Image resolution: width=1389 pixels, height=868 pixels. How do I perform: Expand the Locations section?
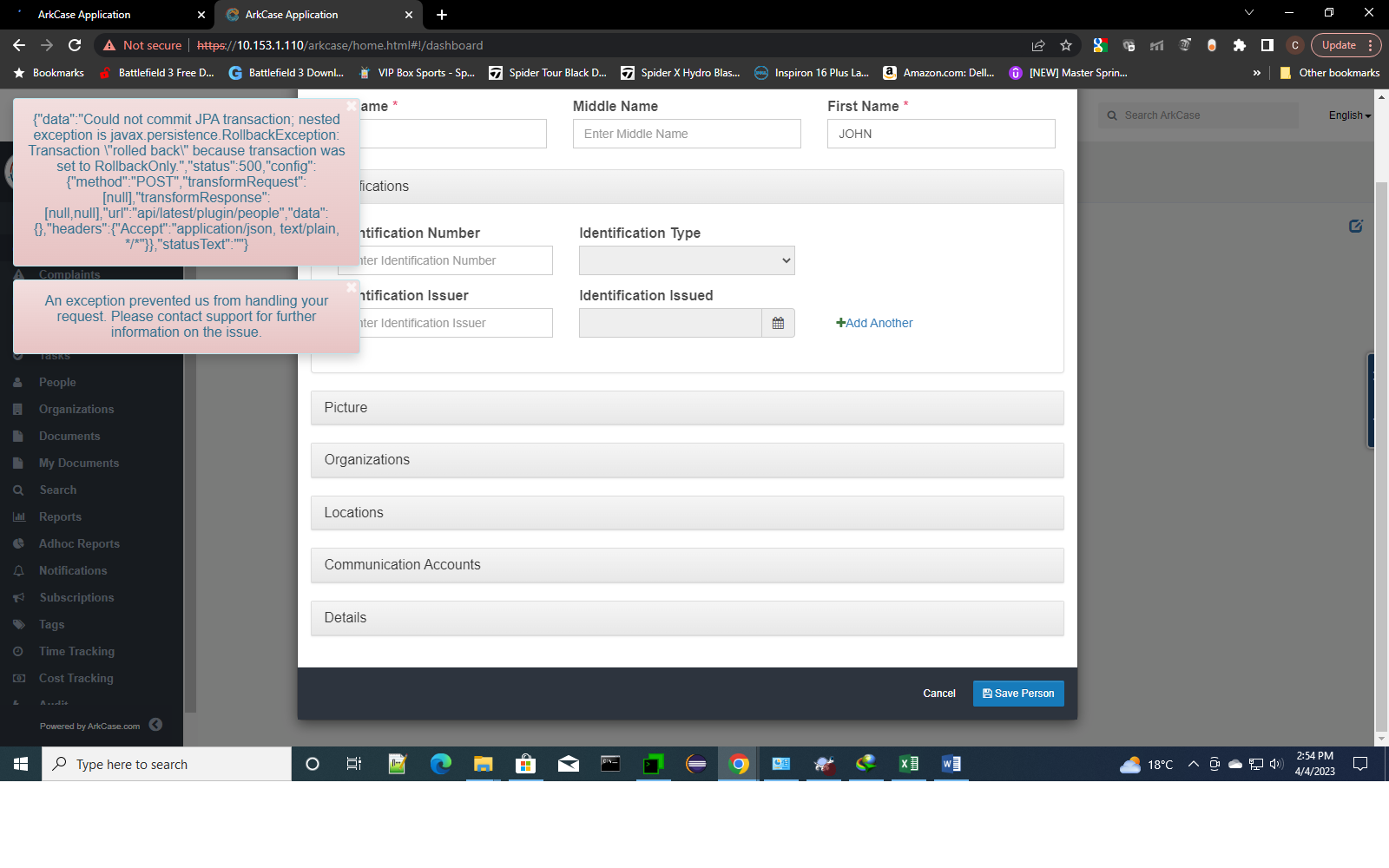pos(688,513)
